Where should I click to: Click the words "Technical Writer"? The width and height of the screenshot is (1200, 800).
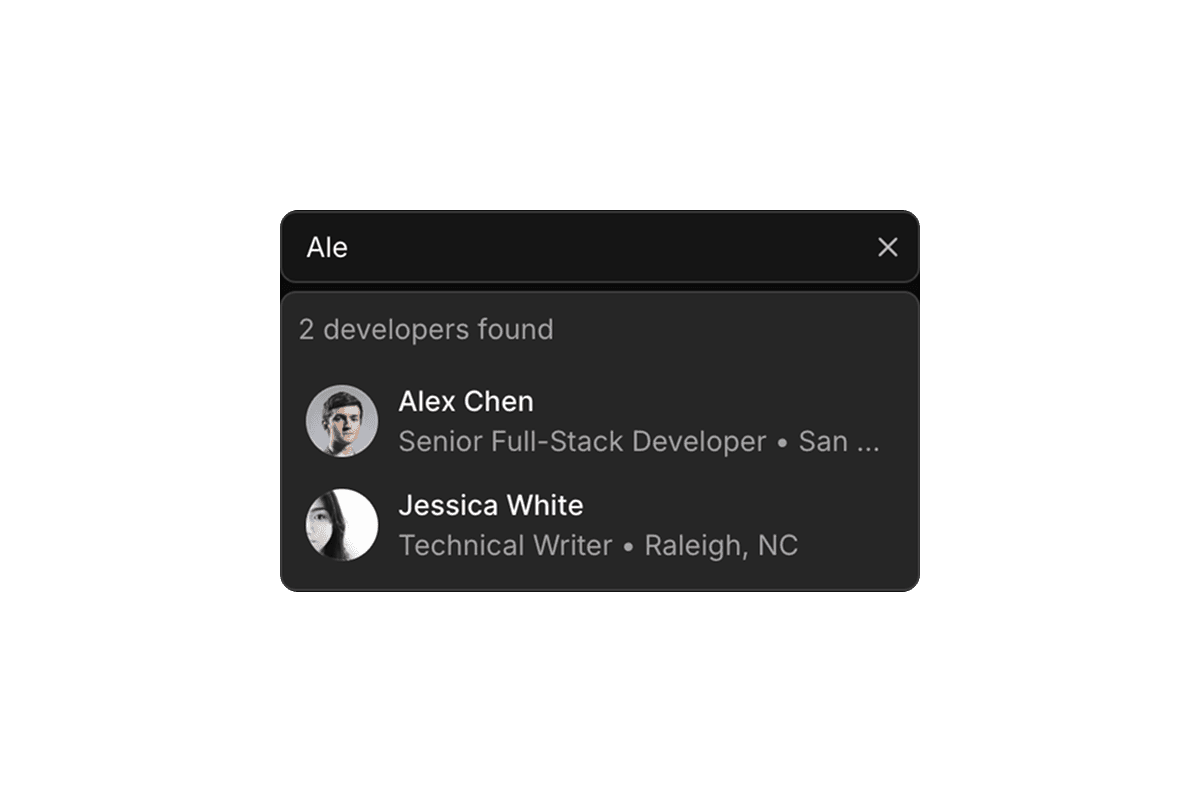pos(505,545)
